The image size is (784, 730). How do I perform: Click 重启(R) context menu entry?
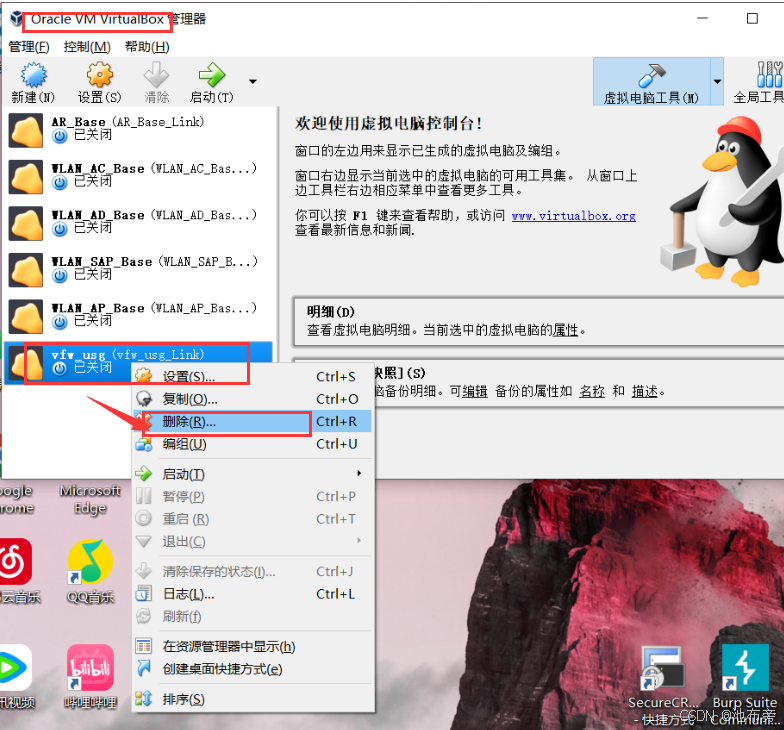pyautogui.click(x=252, y=519)
